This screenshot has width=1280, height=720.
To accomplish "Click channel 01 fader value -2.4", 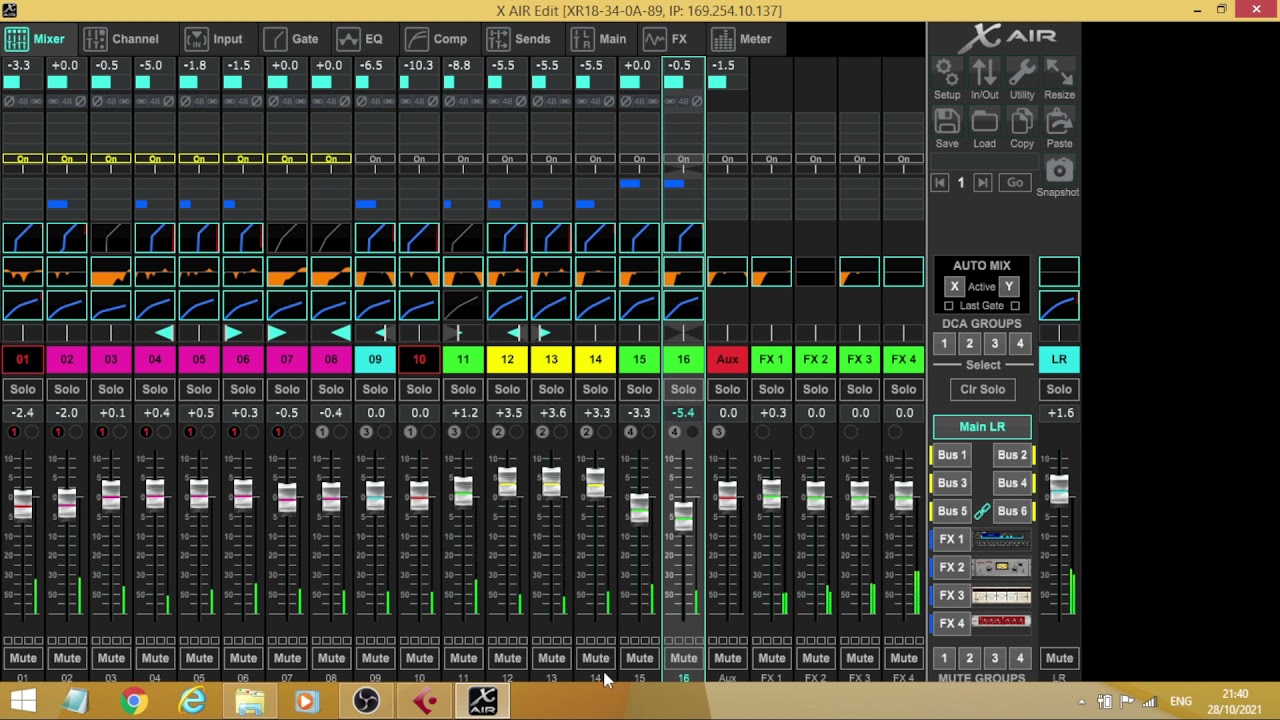I will [x=22, y=413].
